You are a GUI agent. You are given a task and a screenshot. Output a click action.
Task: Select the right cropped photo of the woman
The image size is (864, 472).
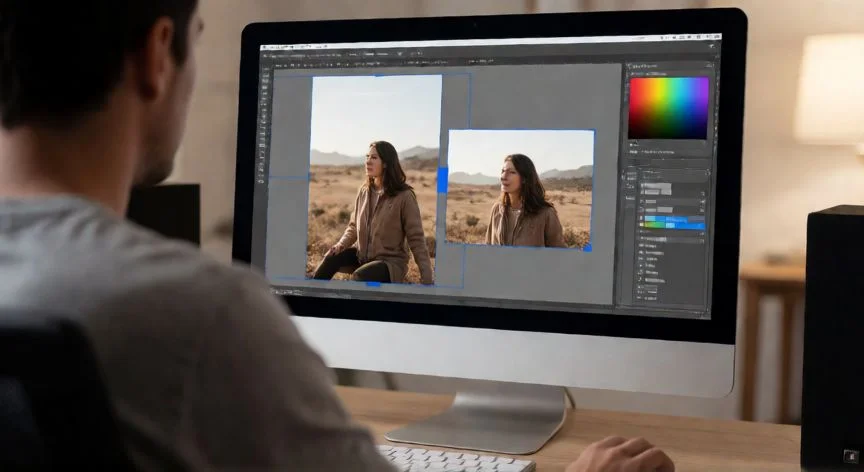click(520, 188)
